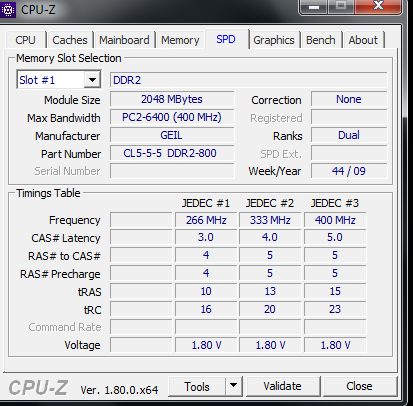Click the Validate button
The height and width of the screenshot is (406, 413).
pyautogui.click(x=282, y=386)
